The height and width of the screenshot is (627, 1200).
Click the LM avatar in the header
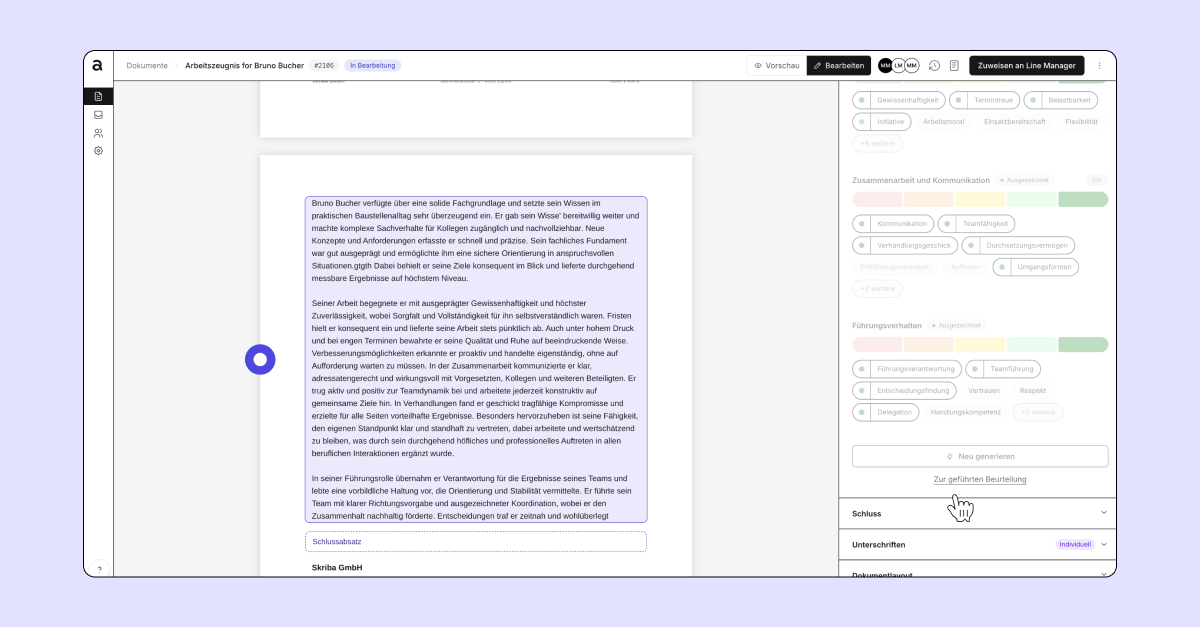click(x=898, y=65)
